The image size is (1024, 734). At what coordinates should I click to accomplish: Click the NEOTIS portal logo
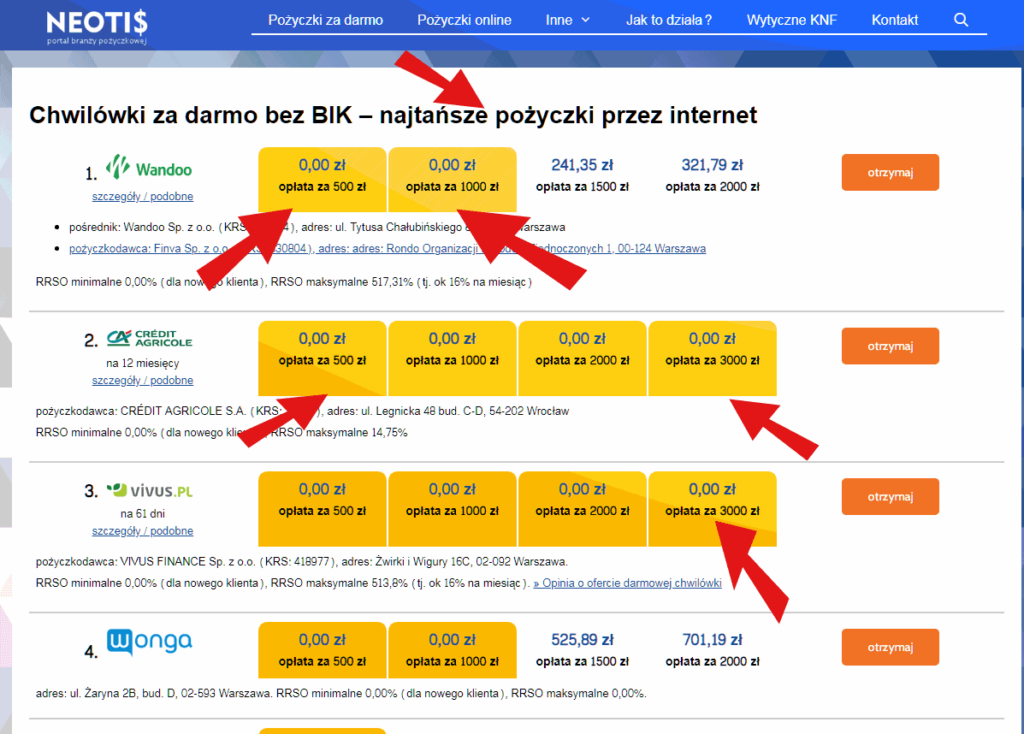click(97, 27)
